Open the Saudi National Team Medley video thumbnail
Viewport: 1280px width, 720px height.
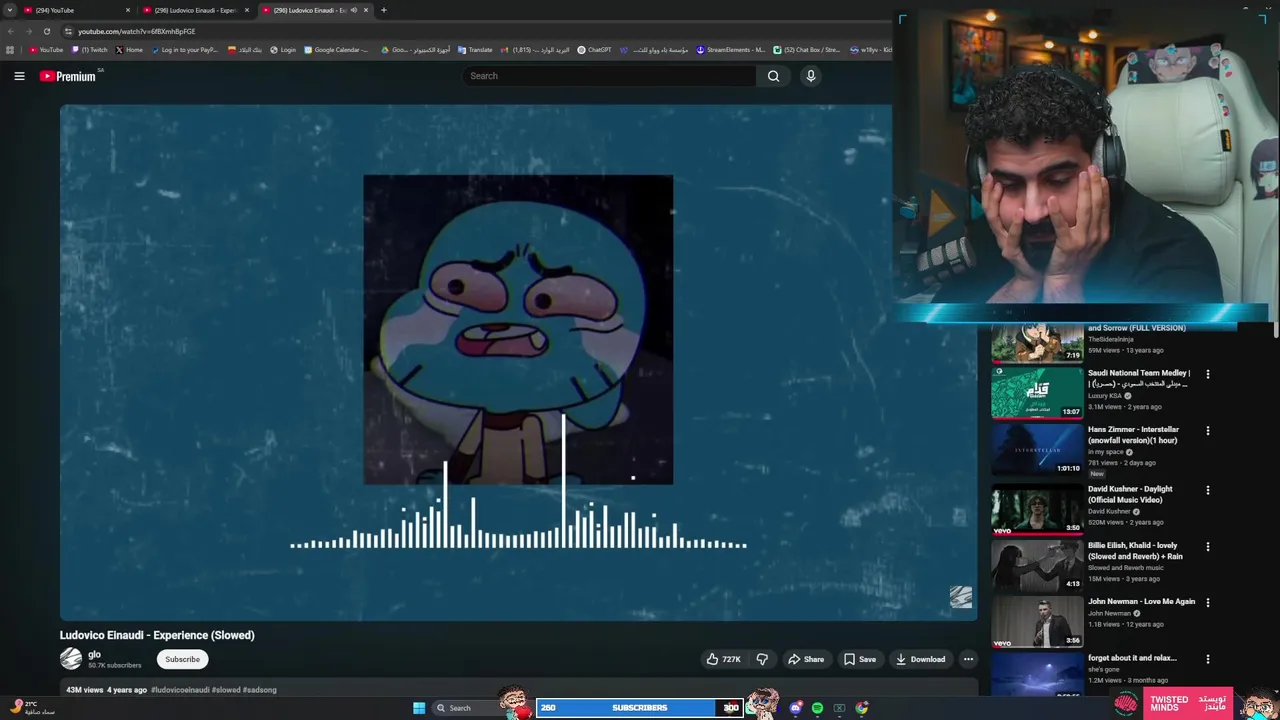[1037, 392]
